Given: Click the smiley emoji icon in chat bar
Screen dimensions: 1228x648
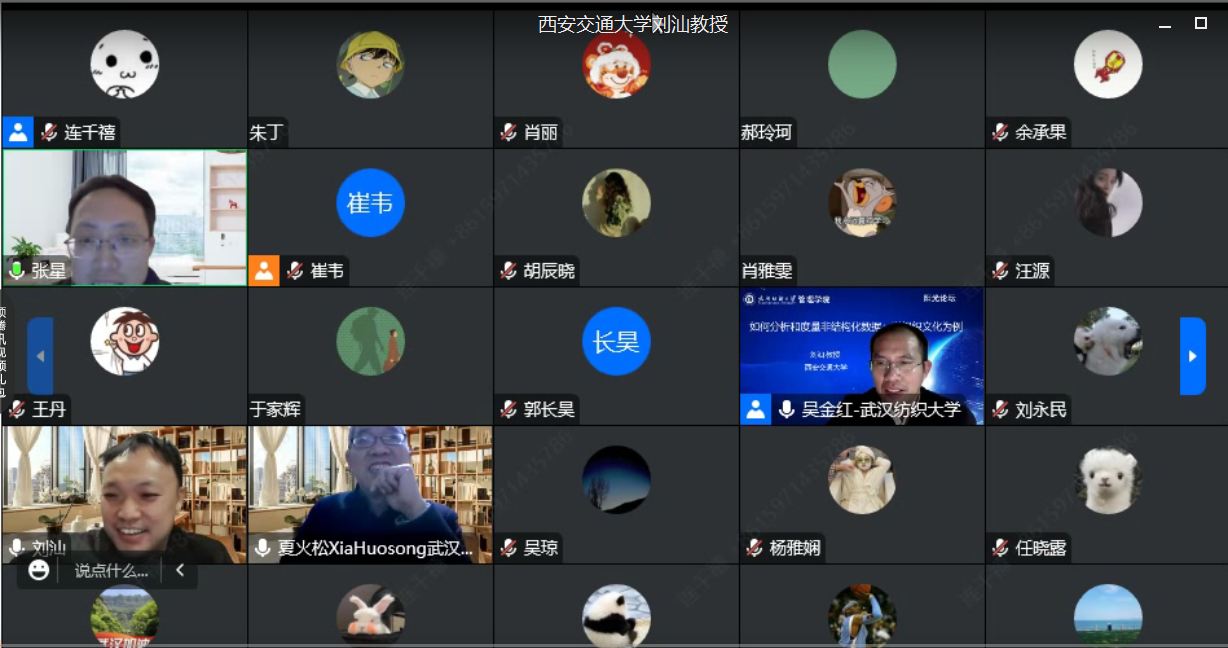Looking at the screenshot, I should tap(39, 570).
